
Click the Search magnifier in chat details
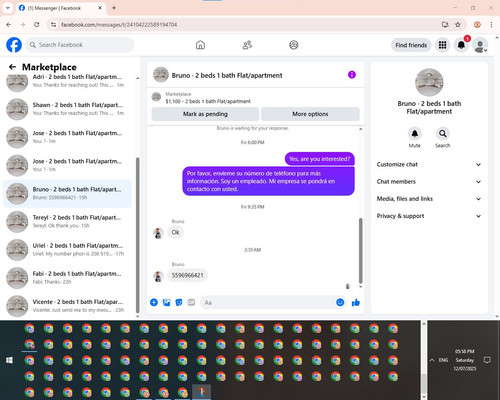[x=443, y=134]
